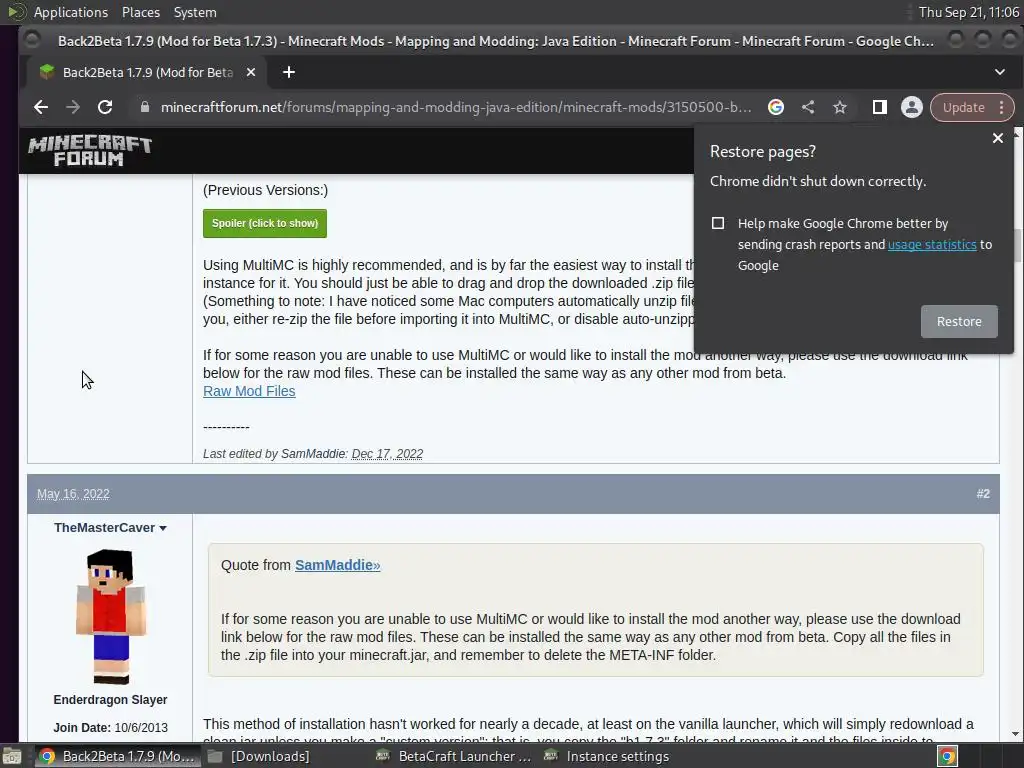The width and height of the screenshot is (1024, 768).
Task: Click the Google icon in address bar
Action: coord(776,107)
